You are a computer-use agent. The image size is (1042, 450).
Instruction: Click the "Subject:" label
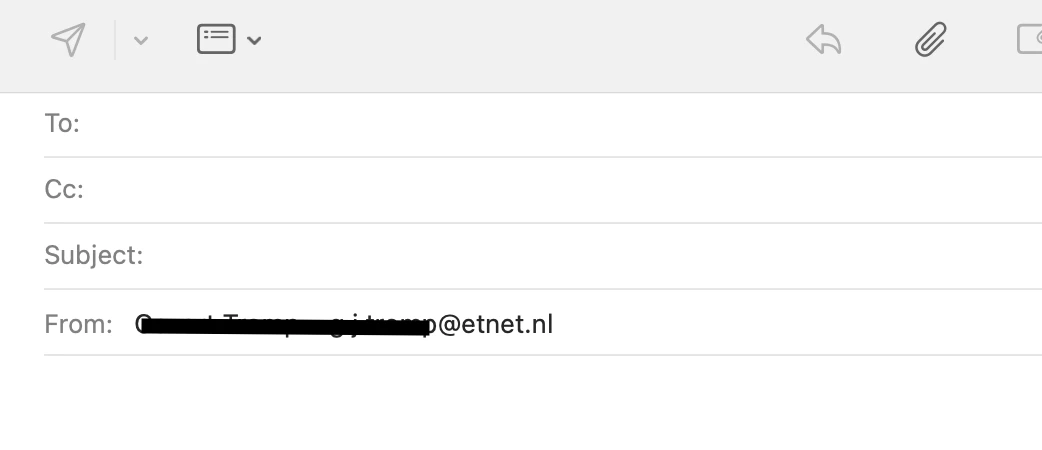[94, 256]
